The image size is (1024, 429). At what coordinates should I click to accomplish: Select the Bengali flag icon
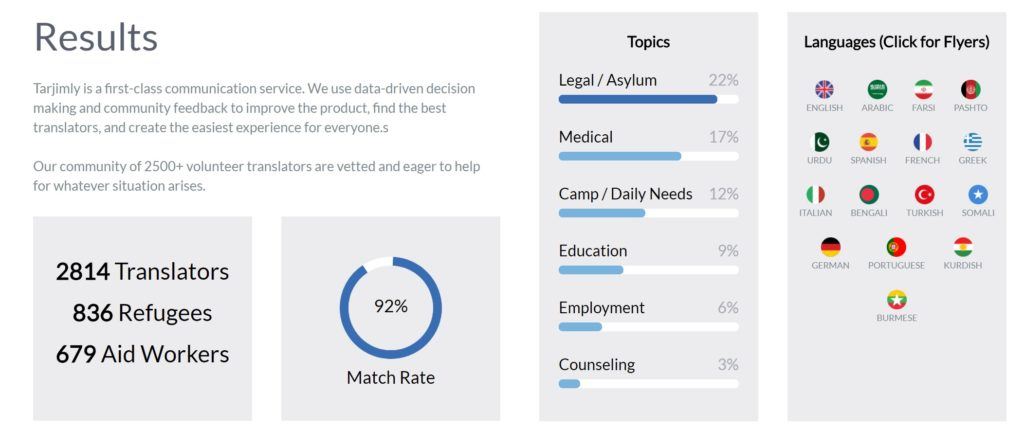(x=869, y=194)
